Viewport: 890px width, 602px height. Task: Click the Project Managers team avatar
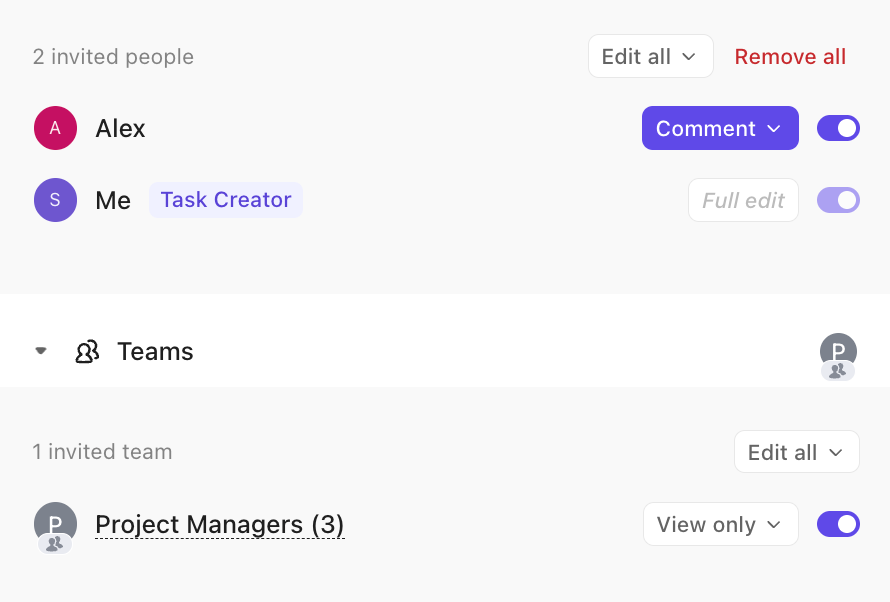pos(55,525)
